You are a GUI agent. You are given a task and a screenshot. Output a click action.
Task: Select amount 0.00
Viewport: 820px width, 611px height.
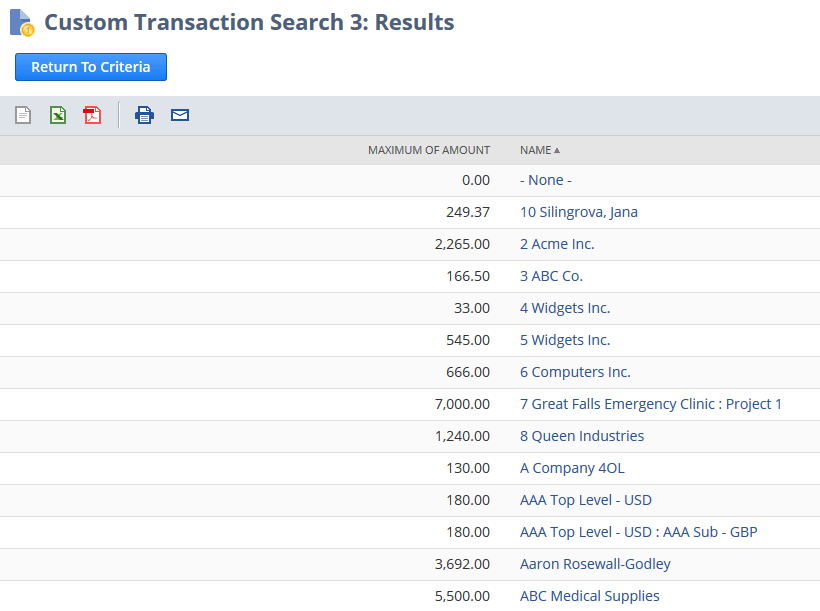tap(476, 180)
